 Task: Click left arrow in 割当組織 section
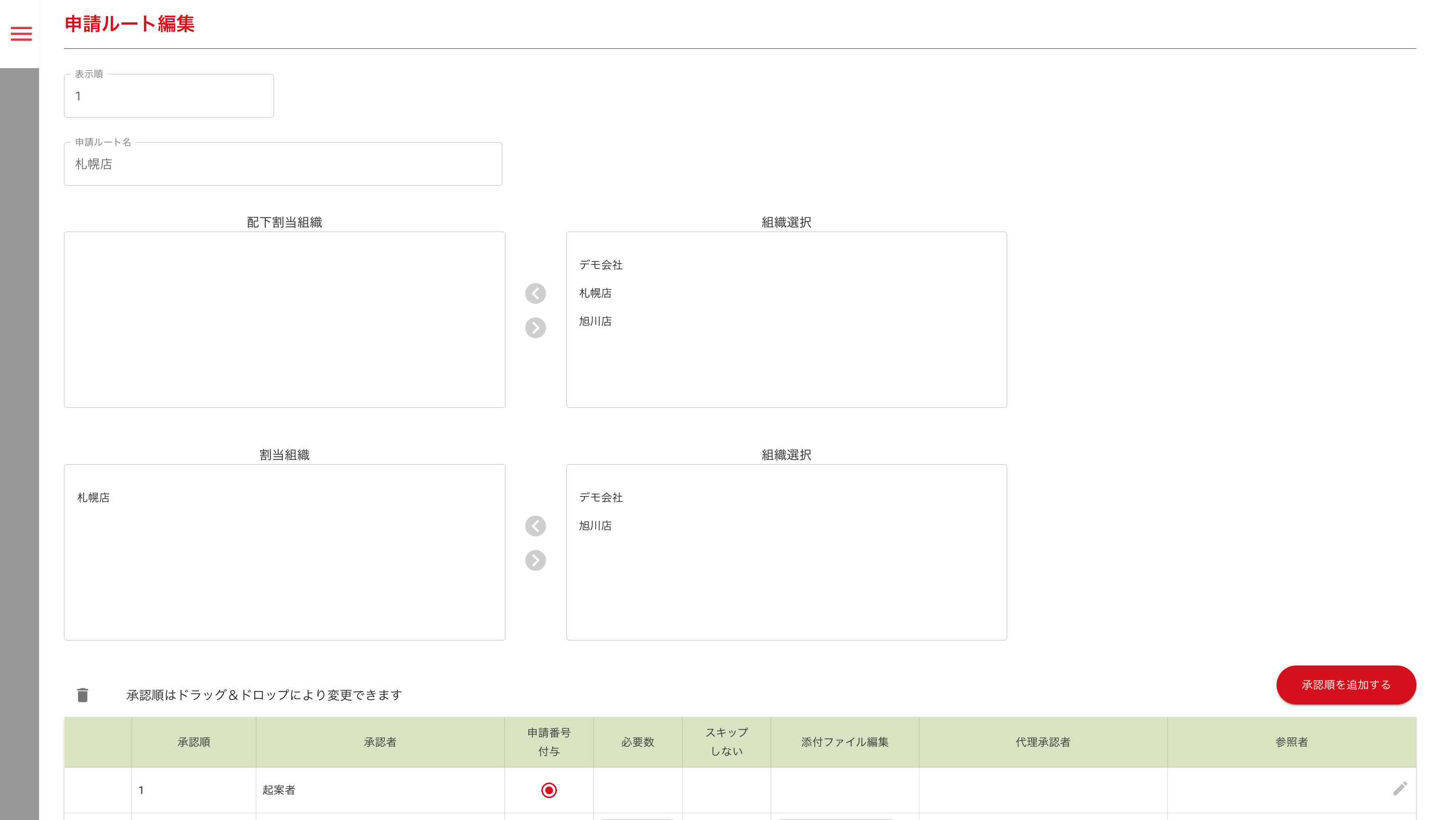tap(535, 526)
